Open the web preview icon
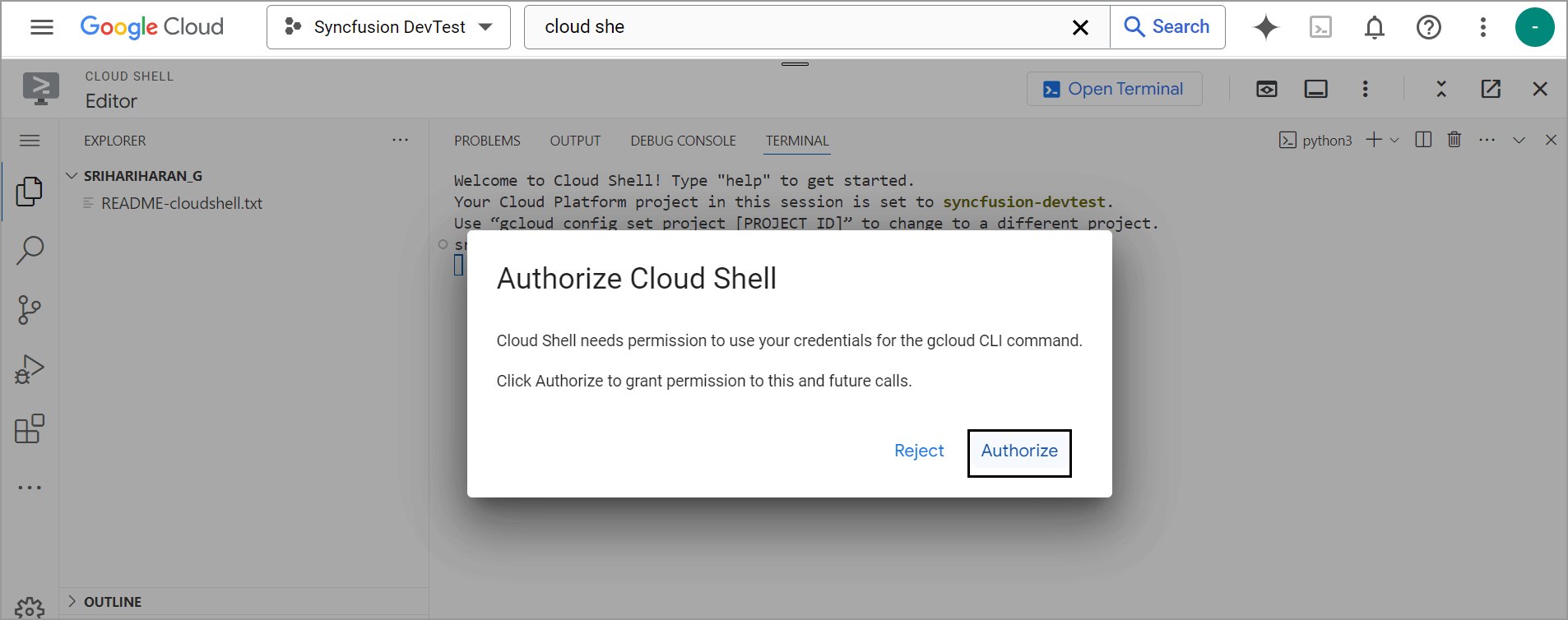Viewport: 1568px width, 620px height. point(1267,89)
